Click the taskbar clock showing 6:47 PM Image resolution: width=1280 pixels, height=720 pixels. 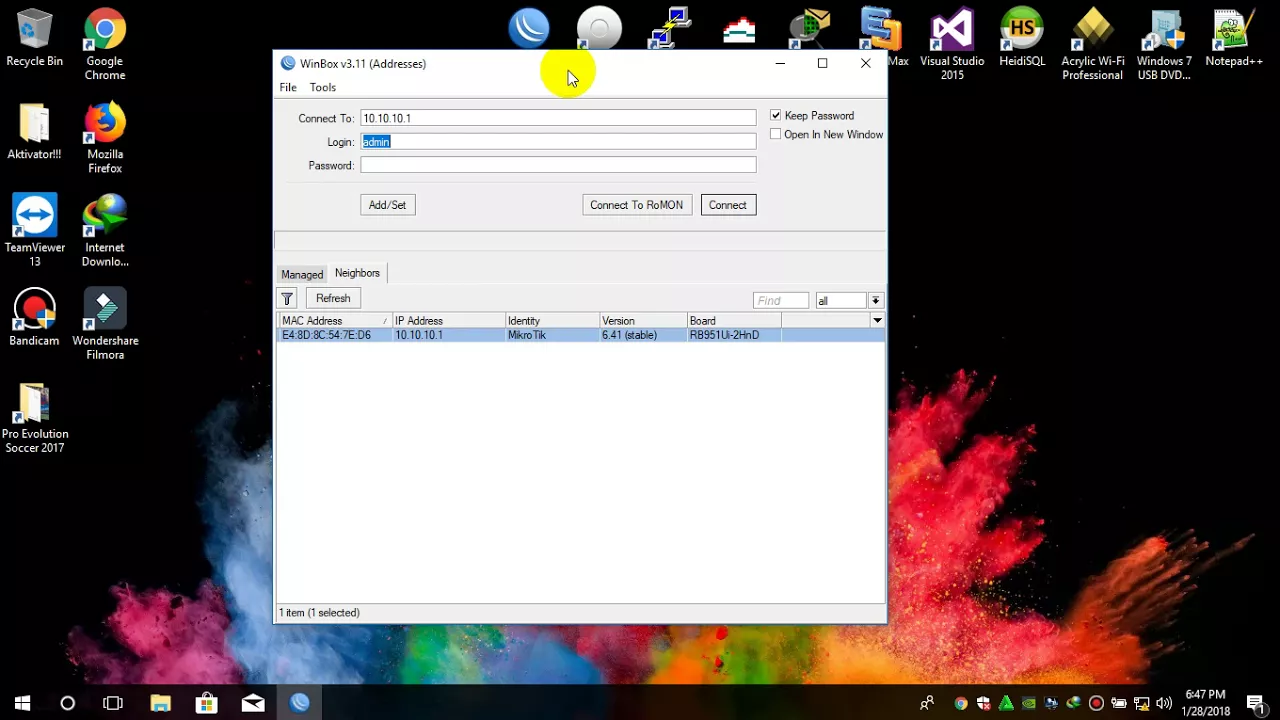click(1206, 703)
